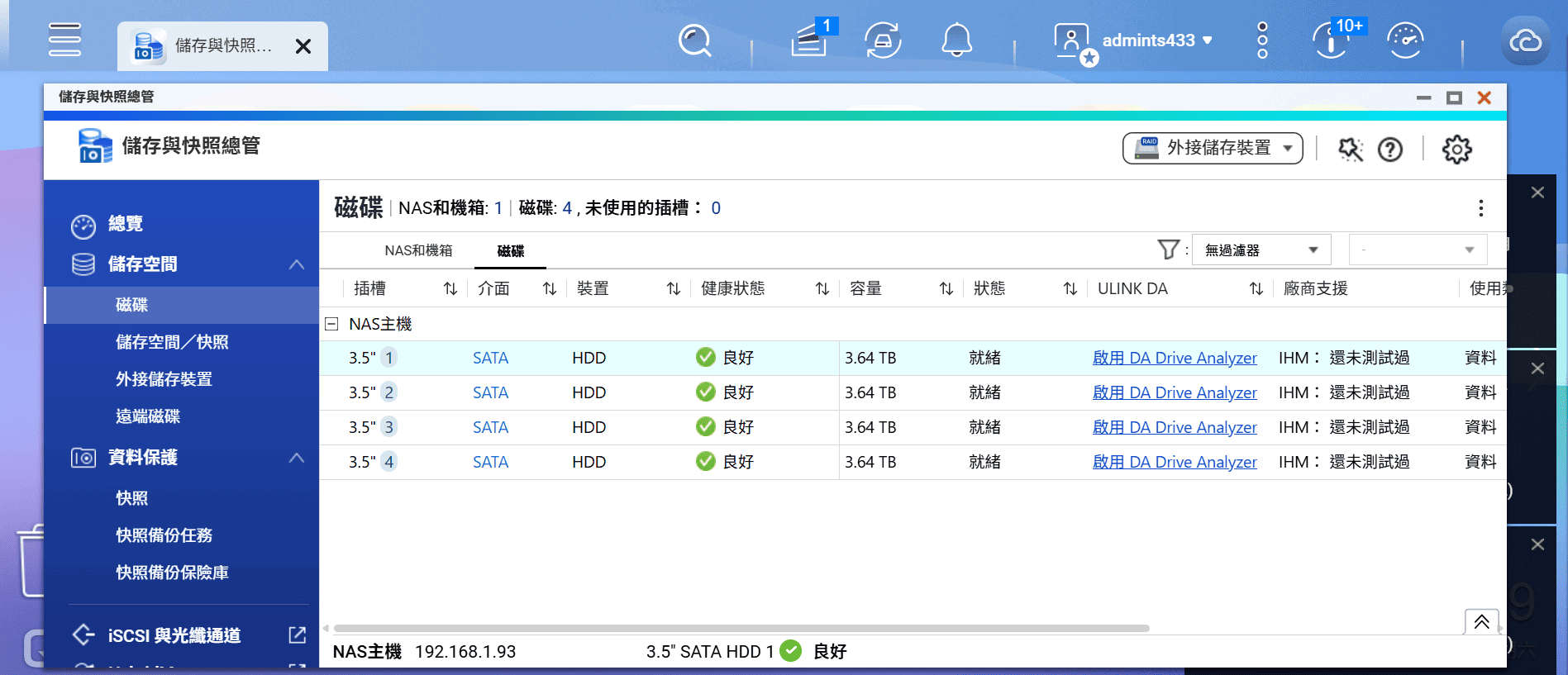The height and width of the screenshot is (675, 1568).
Task: Click DA Drive Analyzer link for disk 1
Action: point(1174,358)
